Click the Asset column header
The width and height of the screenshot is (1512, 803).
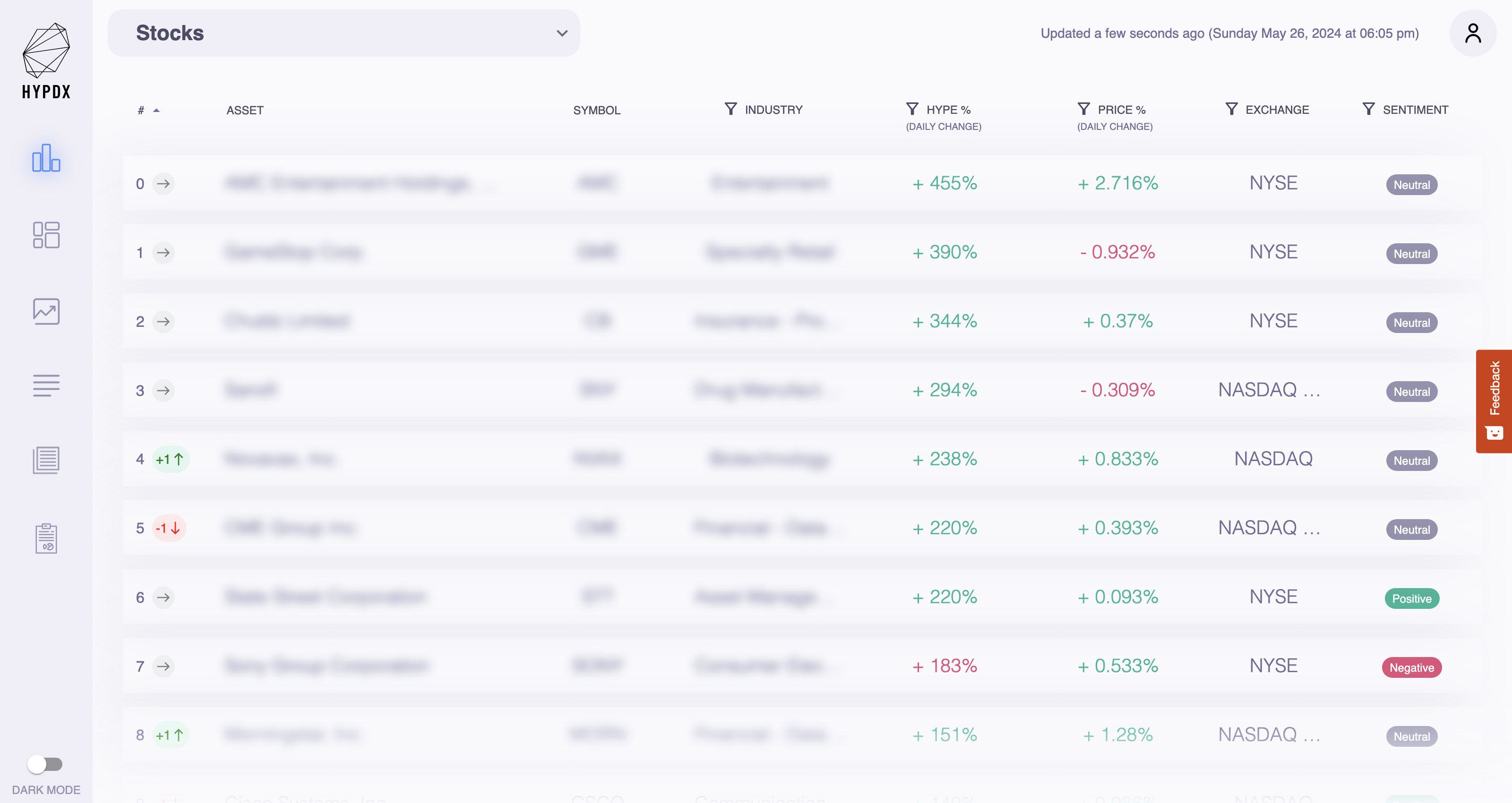point(245,111)
